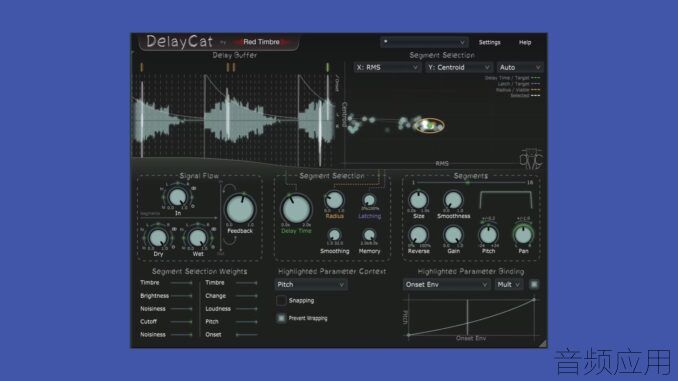The image size is (678, 381).
Task: Disable the Prevent Wrapping checkbox
Action: click(281, 318)
